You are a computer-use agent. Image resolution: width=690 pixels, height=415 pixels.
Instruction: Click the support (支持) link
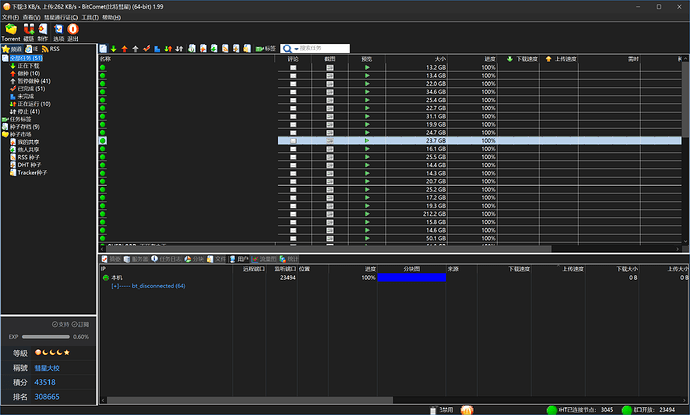61,324
